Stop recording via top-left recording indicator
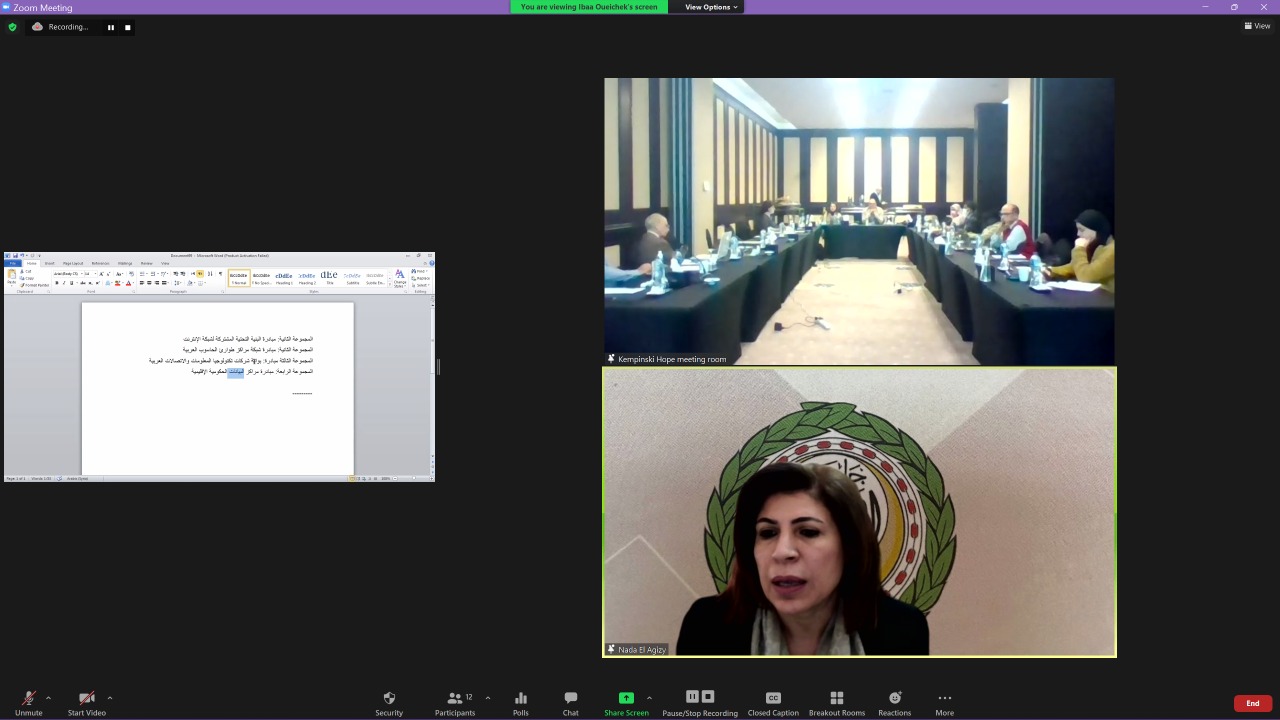This screenshot has width=1280, height=720. 127,27
